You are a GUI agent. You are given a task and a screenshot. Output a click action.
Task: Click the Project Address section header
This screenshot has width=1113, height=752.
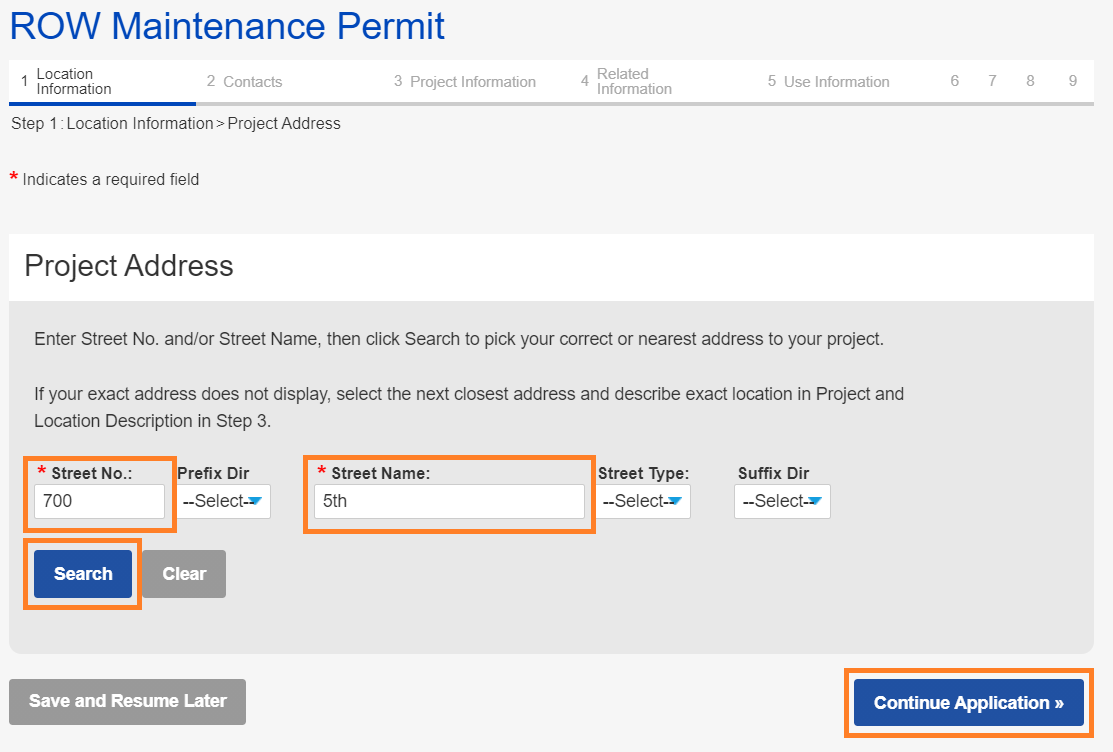coord(129,266)
